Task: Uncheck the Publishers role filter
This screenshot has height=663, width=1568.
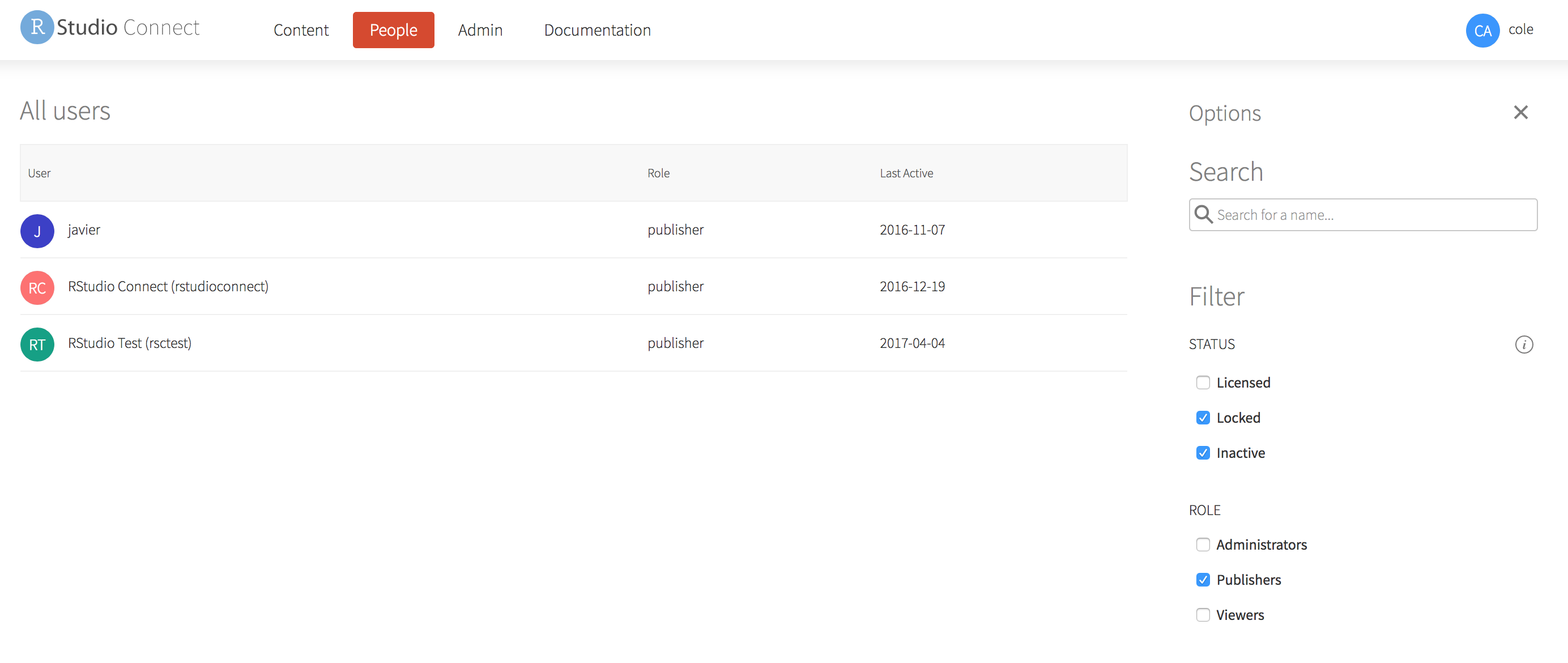Action: tap(1203, 580)
